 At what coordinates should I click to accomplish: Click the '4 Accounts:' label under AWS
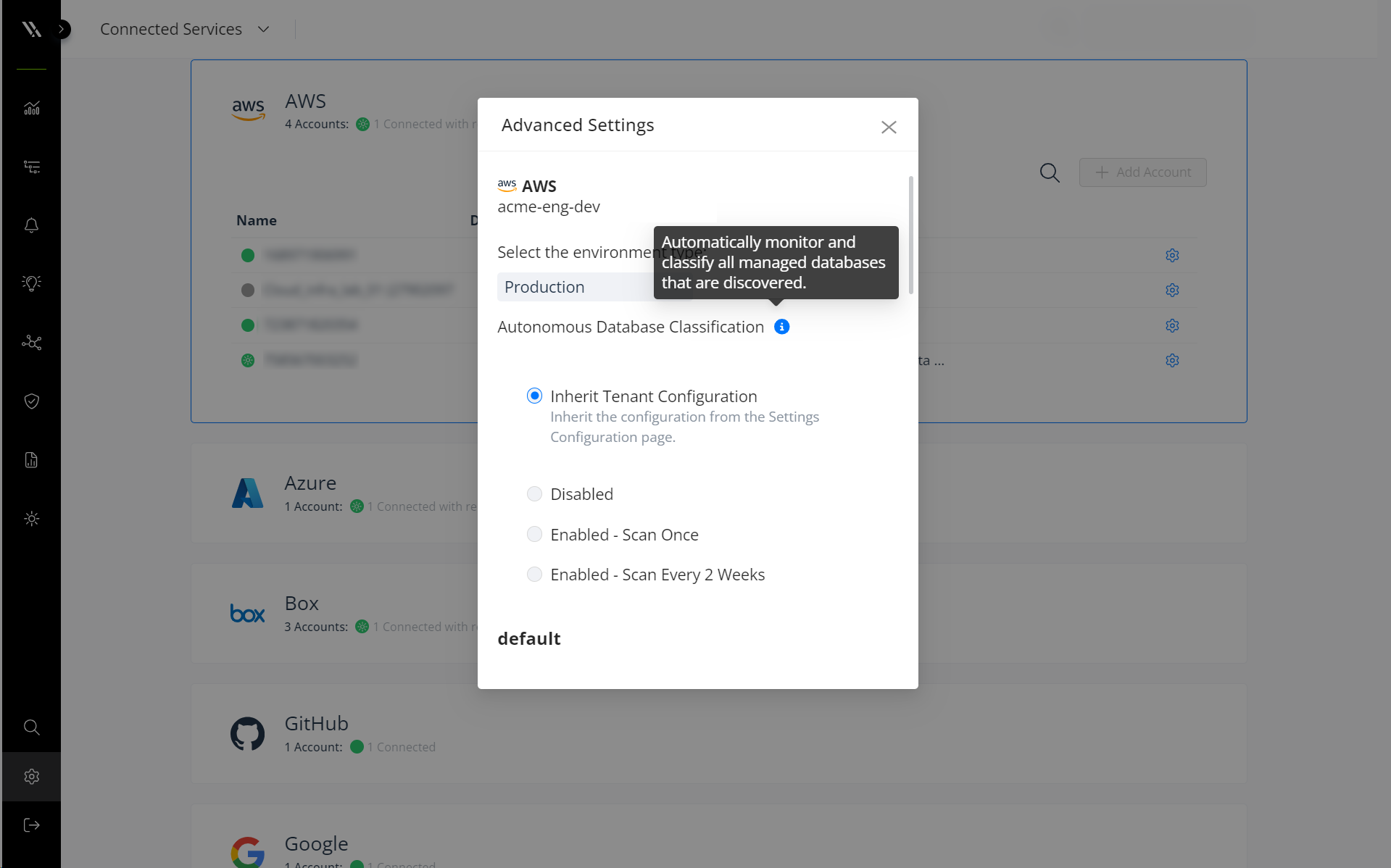click(x=317, y=124)
